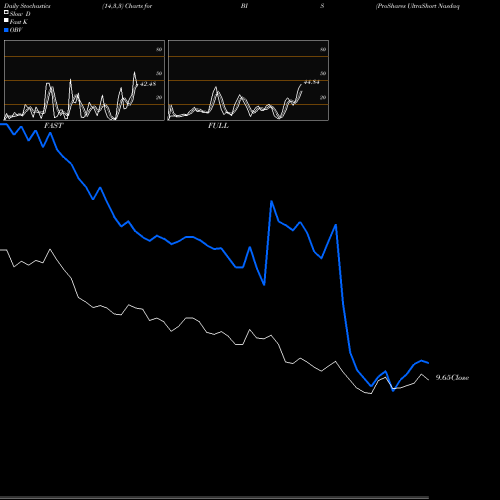Click the 50 axis label in FULL chart
The image size is (500, 500).
coord(323,73)
